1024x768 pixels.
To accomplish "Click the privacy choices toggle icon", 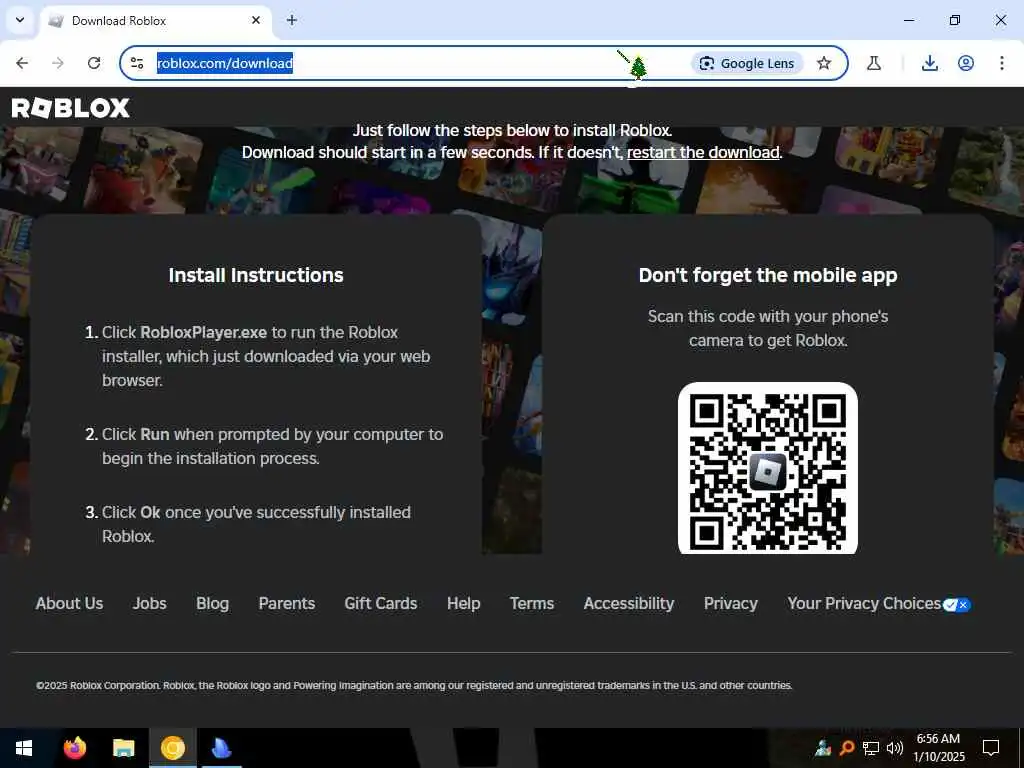I will [x=957, y=605].
